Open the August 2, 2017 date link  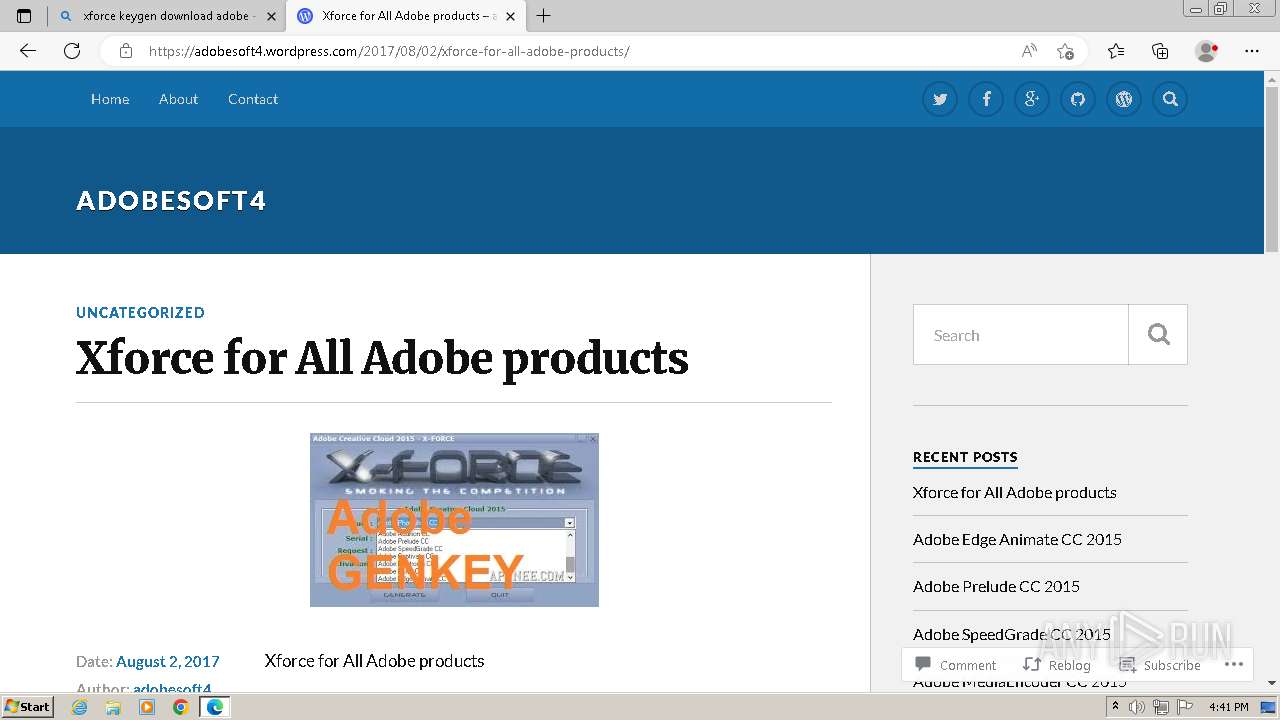tap(168, 661)
